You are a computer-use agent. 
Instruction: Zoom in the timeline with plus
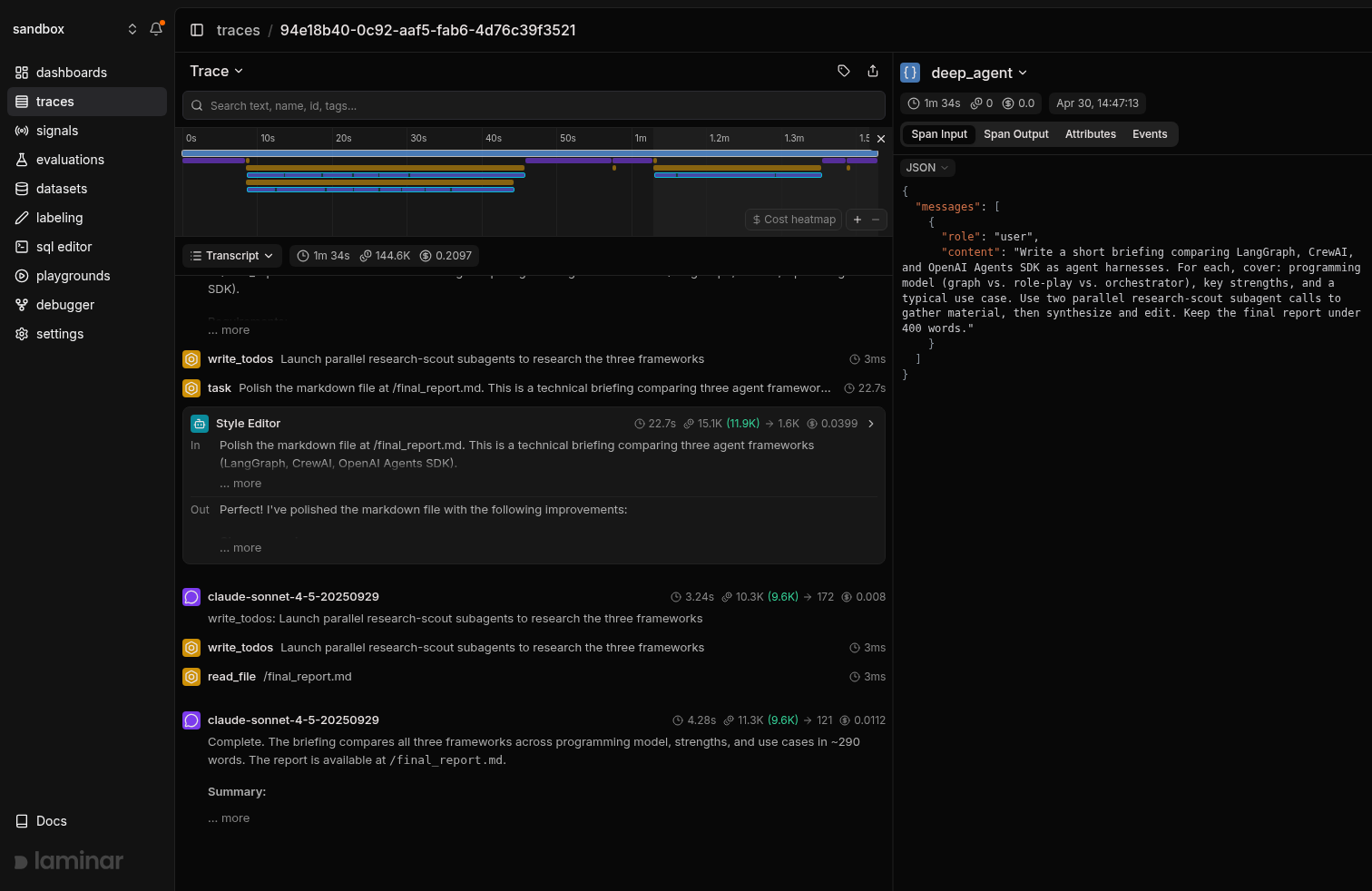coord(857,220)
